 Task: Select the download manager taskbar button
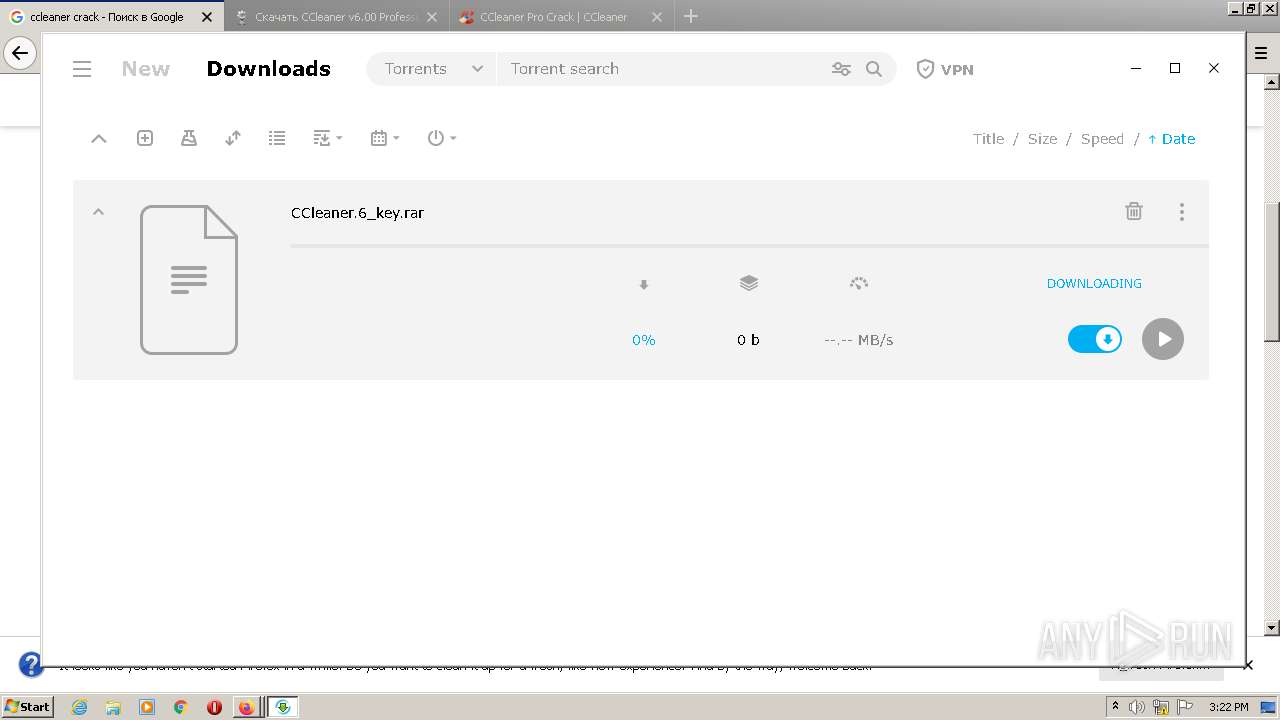(283, 707)
